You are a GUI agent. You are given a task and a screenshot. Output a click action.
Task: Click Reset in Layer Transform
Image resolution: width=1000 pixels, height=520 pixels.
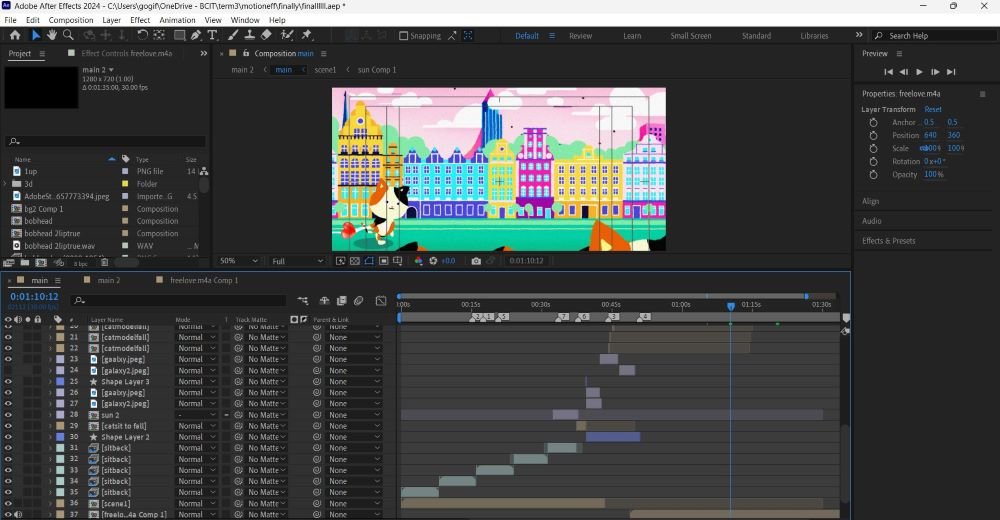[932, 109]
